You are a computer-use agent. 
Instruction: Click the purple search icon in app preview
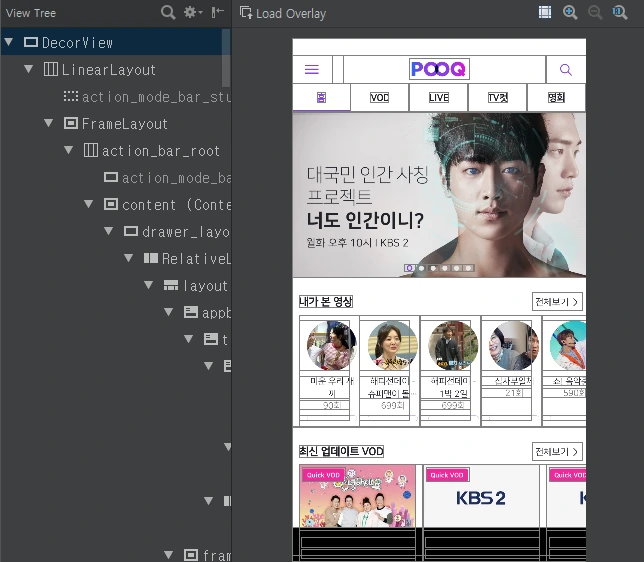point(566,69)
